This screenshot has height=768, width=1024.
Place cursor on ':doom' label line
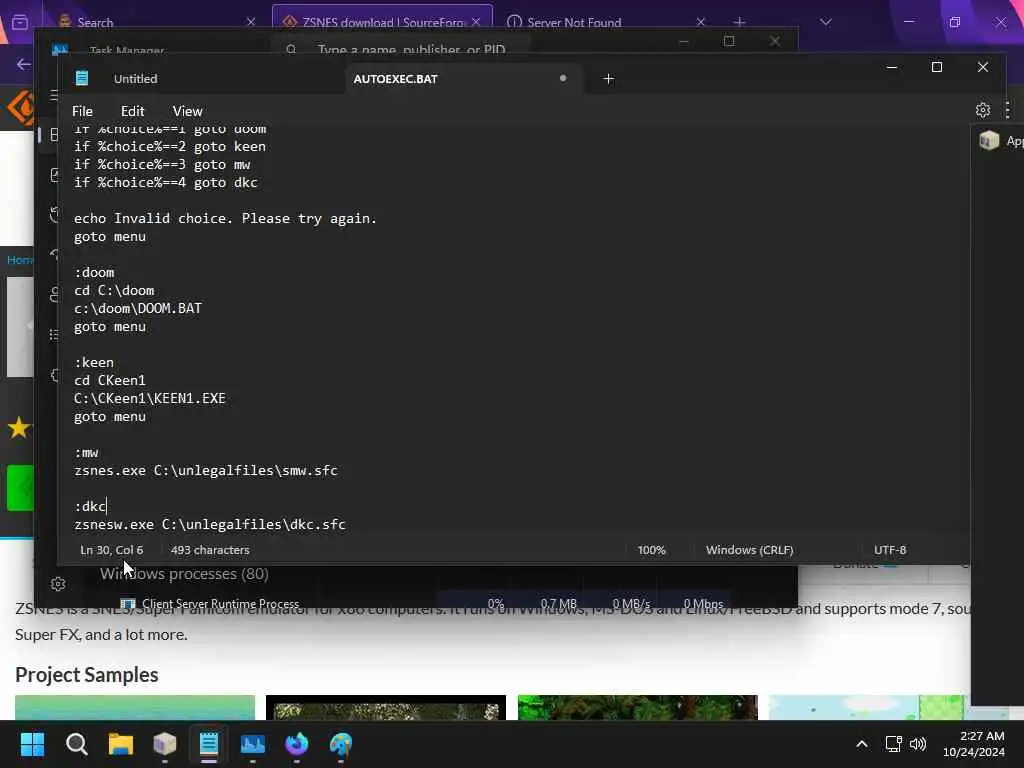pos(94,272)
